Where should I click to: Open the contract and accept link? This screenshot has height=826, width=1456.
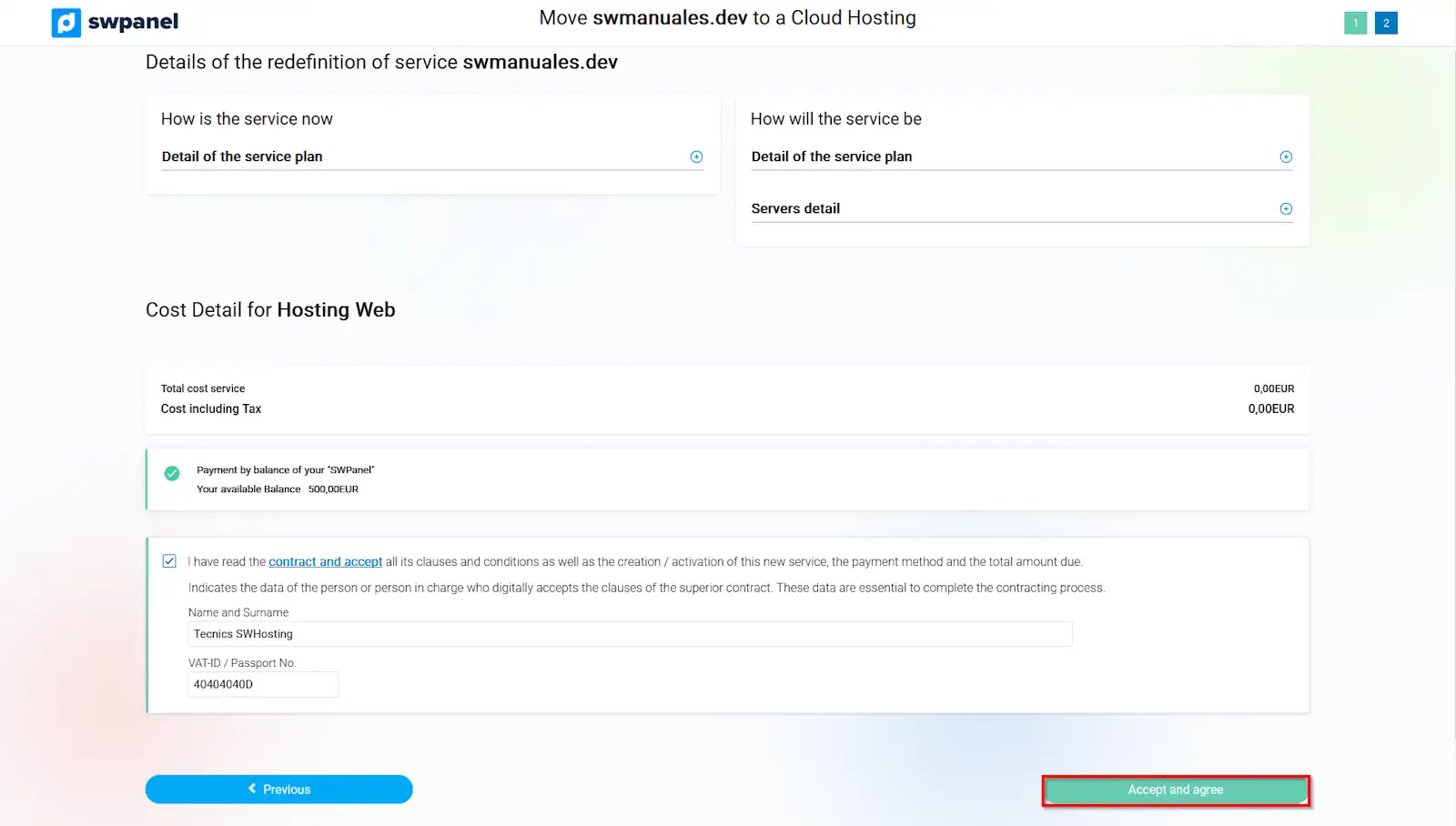click(325, 561)
